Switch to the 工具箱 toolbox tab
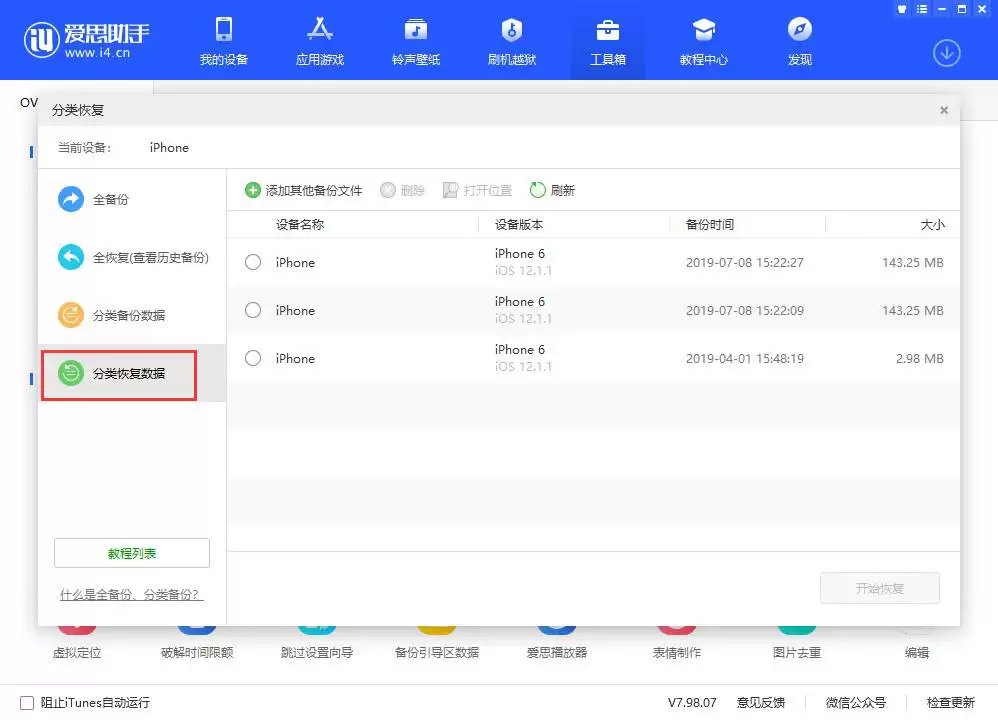This screenshot has height=720, width=998. 608,41
